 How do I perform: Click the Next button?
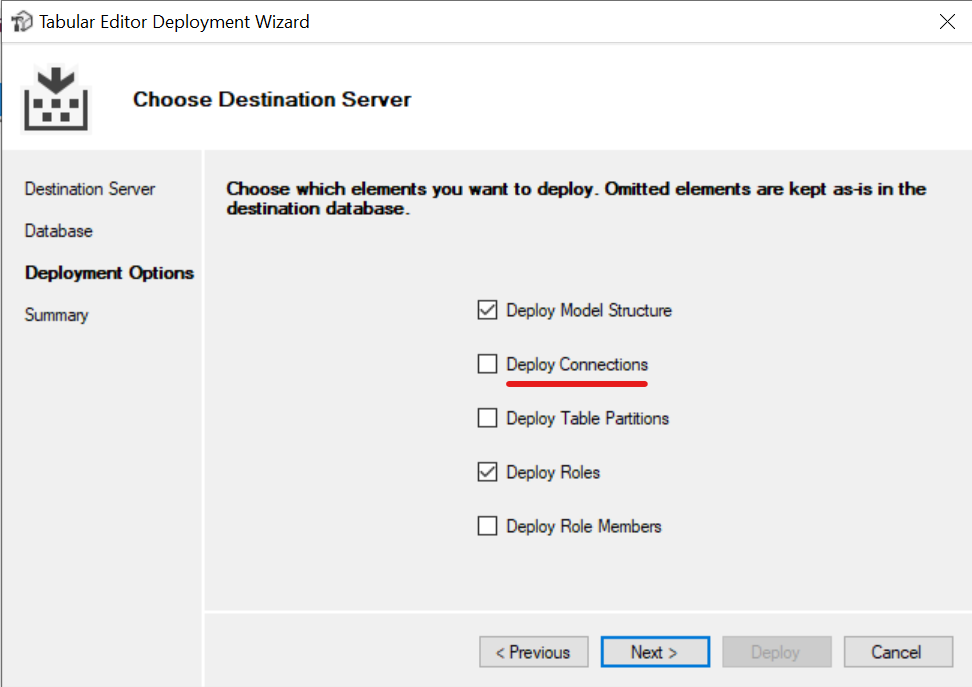click(655, 651)
